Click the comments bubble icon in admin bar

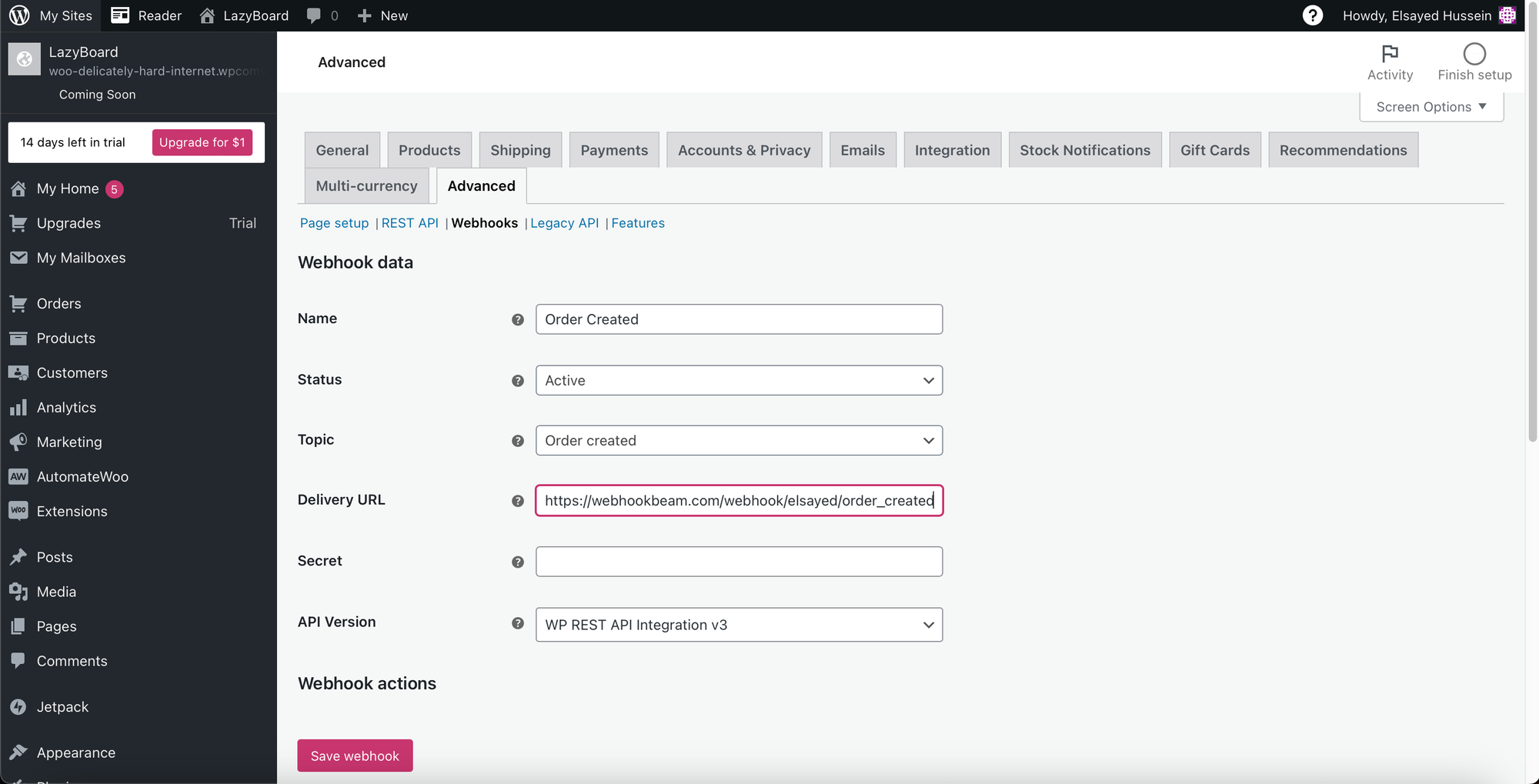(x=314, y=15)
